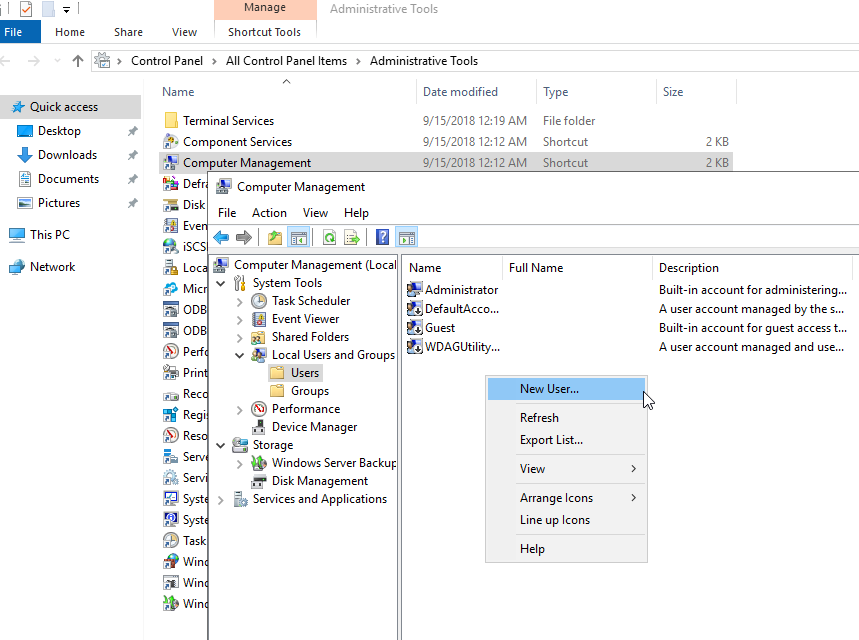Screen dimensions: 859x640
Task: Click the Export List toolbar icon
Action: [x=352, y=237]
